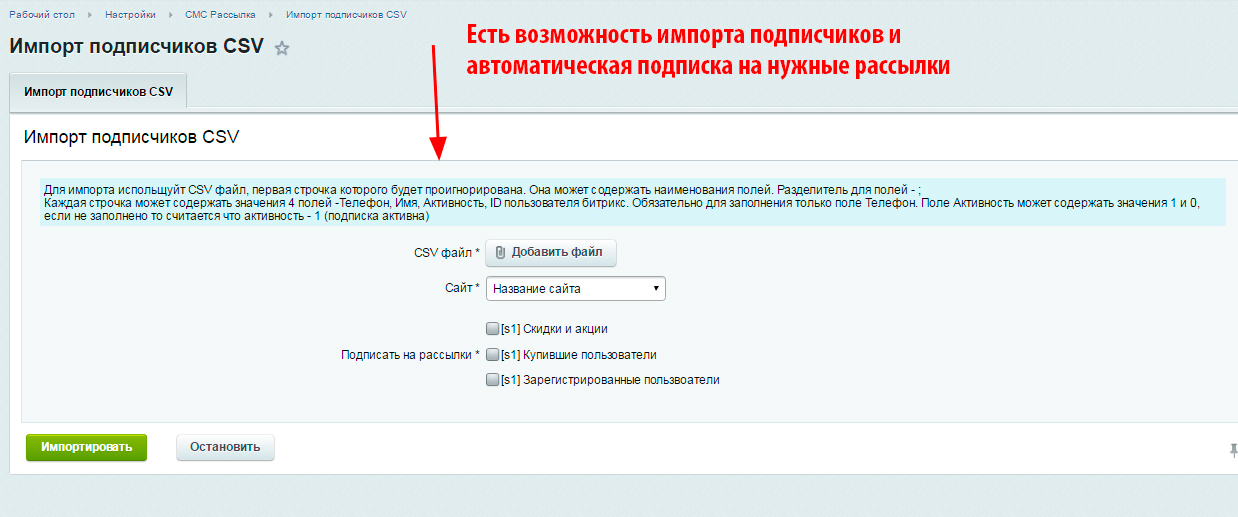
Task: Expand breadcrumb arrow after СМС Рассылка
Action: pyautogui.click(x=271, y=16)
